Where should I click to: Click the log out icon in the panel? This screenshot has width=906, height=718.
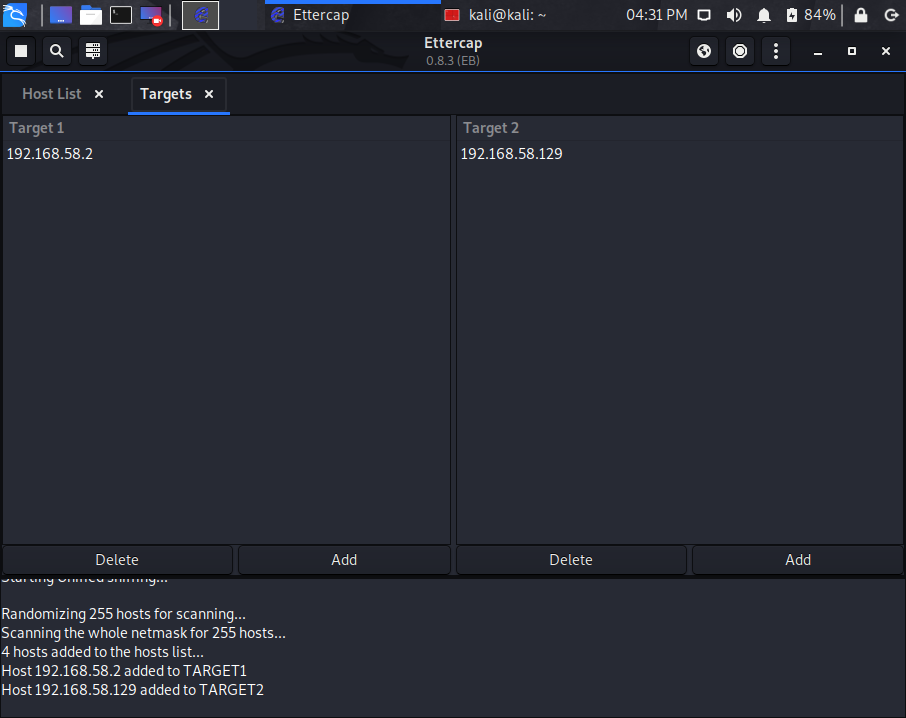[891, 15]
